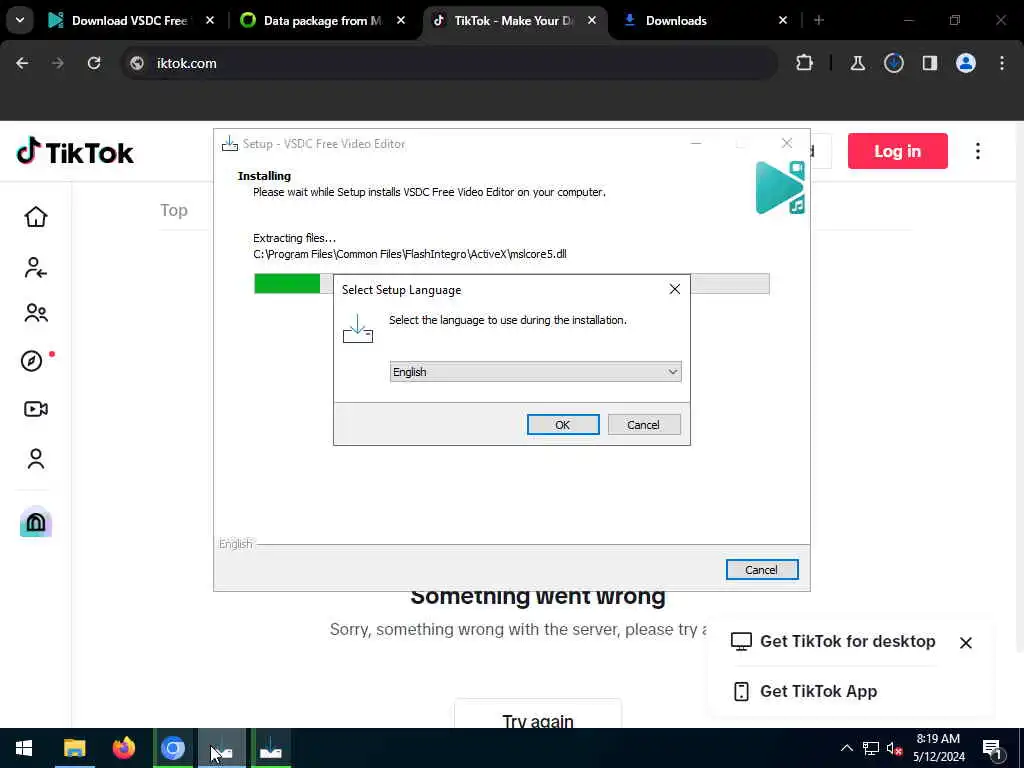Open Chrome Labs flask icon

[857, 63]
